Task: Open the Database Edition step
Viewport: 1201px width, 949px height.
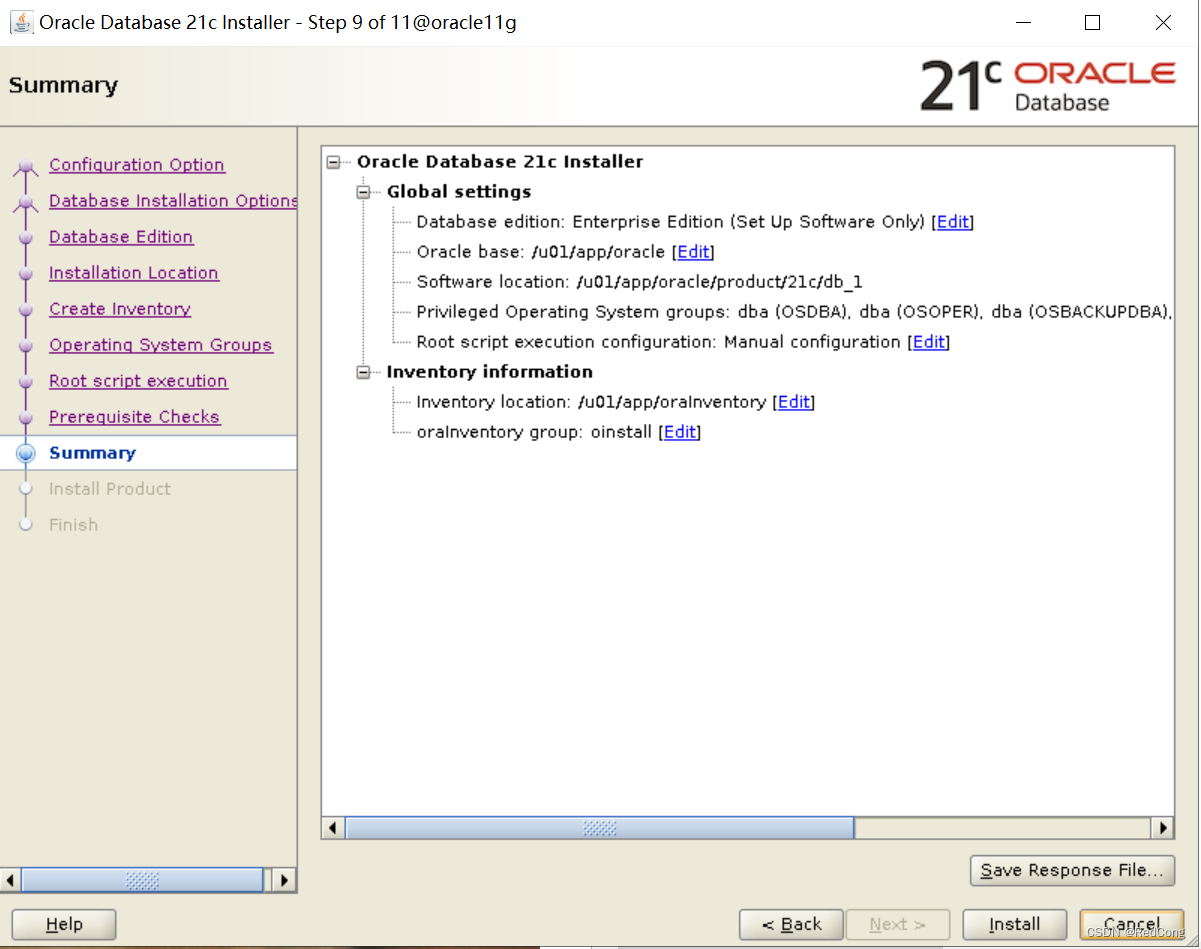Action: point(121,237)
